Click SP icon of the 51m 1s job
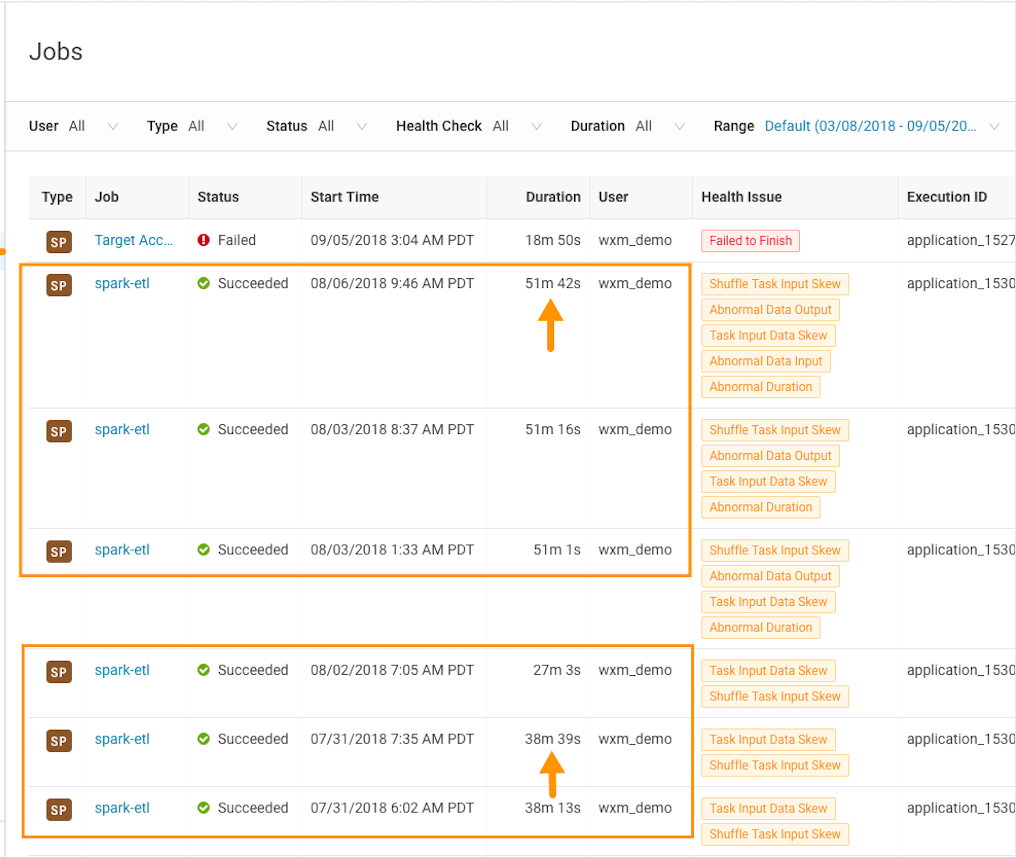Viewport: 1016px width, 857px height. coord(58,551)
